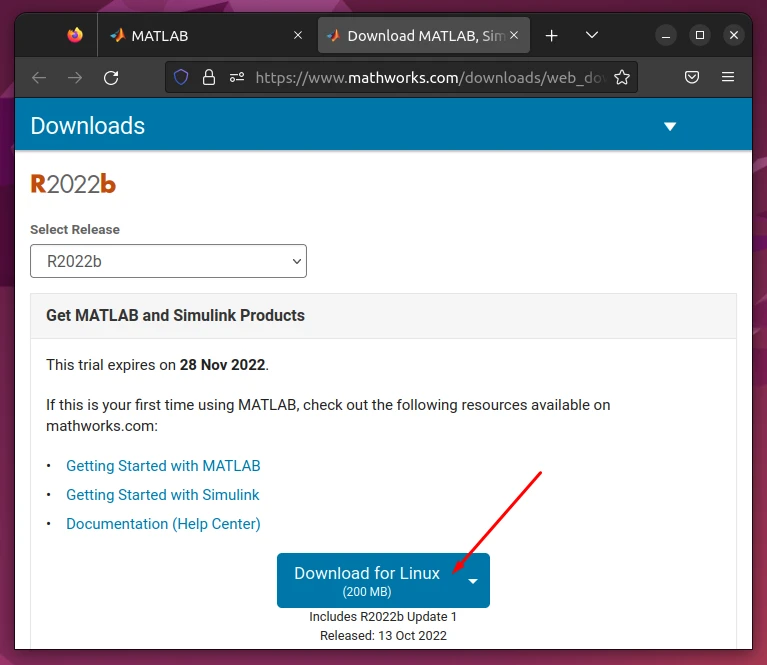
Task: Go forward to next page
Action: click(75, 77)
